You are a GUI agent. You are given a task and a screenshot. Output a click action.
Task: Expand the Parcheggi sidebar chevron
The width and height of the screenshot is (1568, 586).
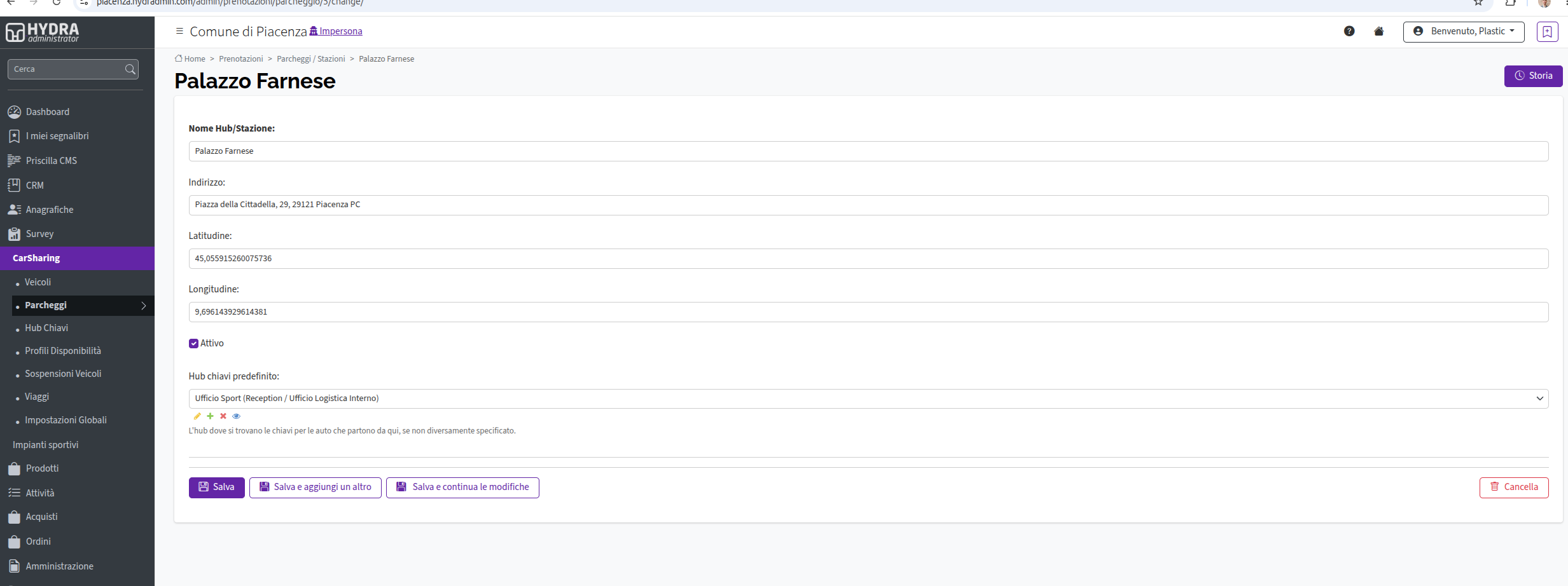pyautogui.click(x=144, y=306)
